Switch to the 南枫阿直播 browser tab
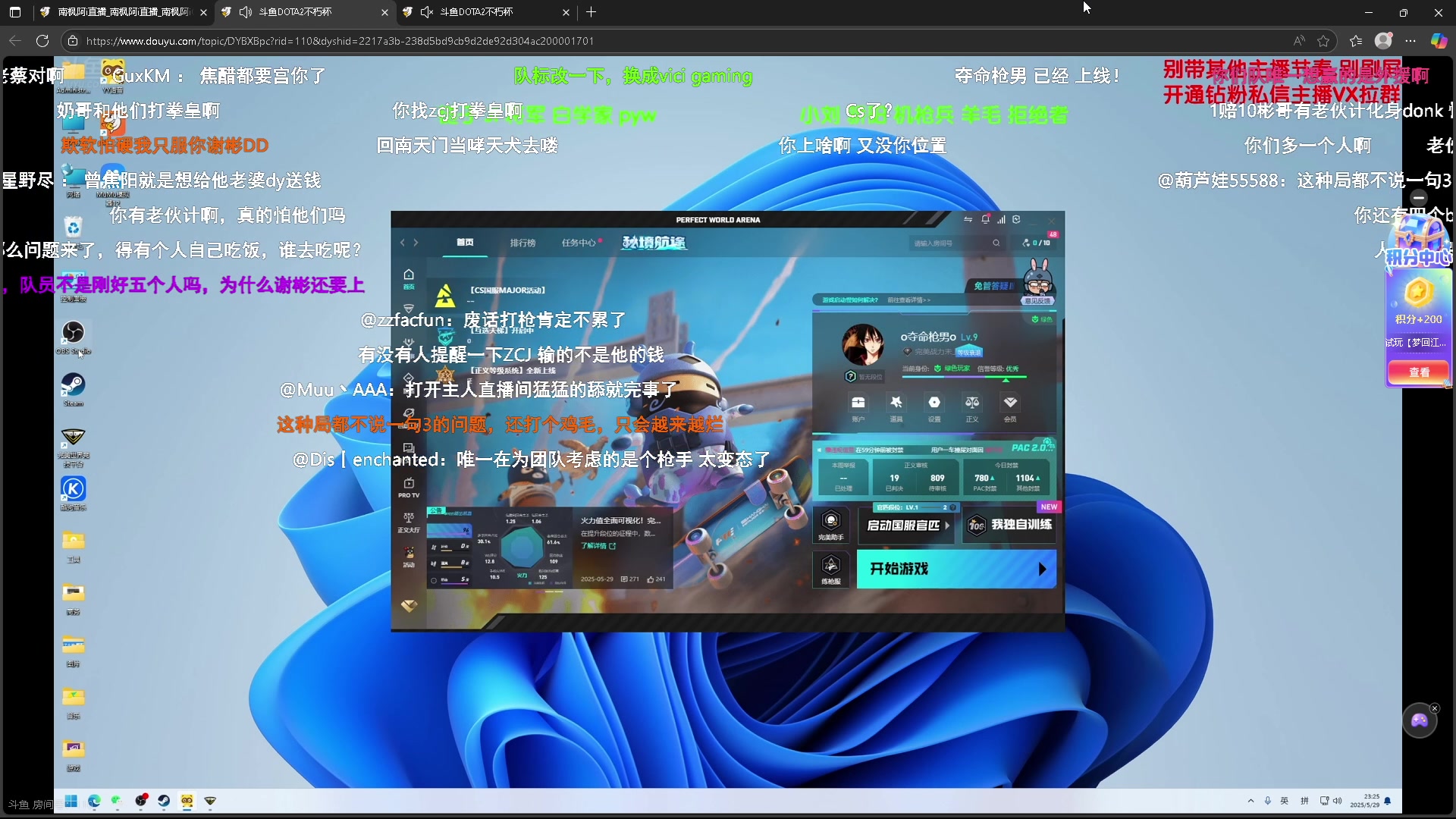The width and height of the screenshot is (1456, 819). tap(123, 12)
